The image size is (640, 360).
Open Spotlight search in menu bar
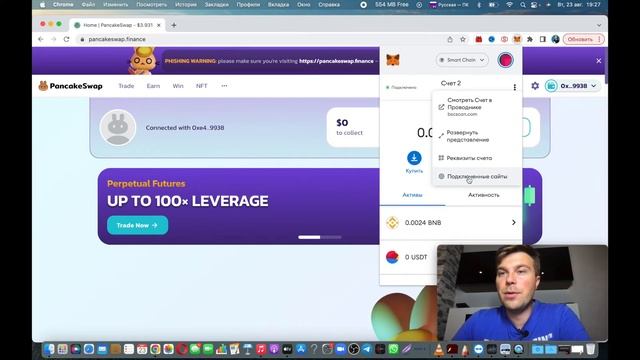click(x=522, y=5)
